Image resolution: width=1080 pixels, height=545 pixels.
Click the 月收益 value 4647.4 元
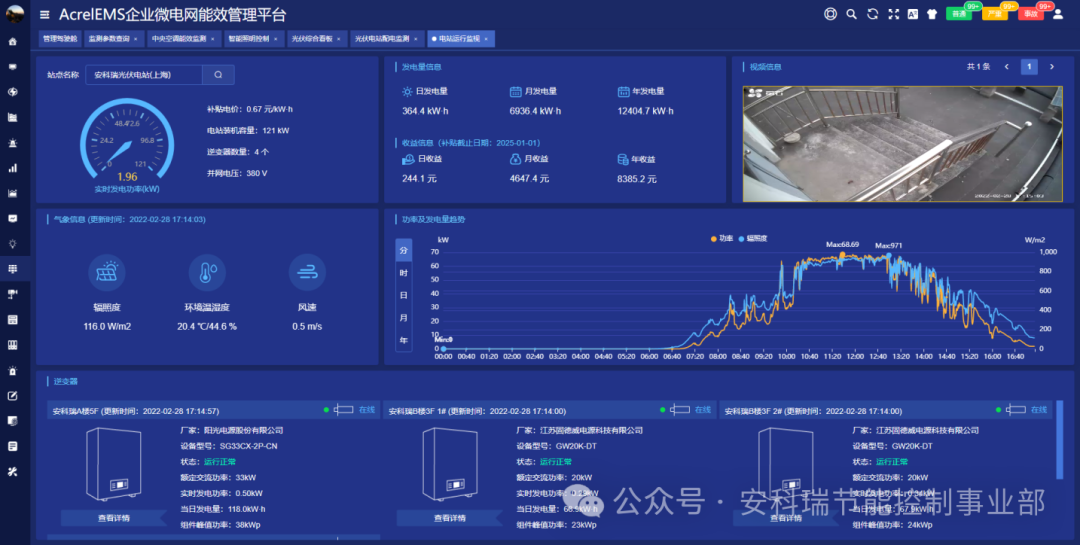pos(529,178)
